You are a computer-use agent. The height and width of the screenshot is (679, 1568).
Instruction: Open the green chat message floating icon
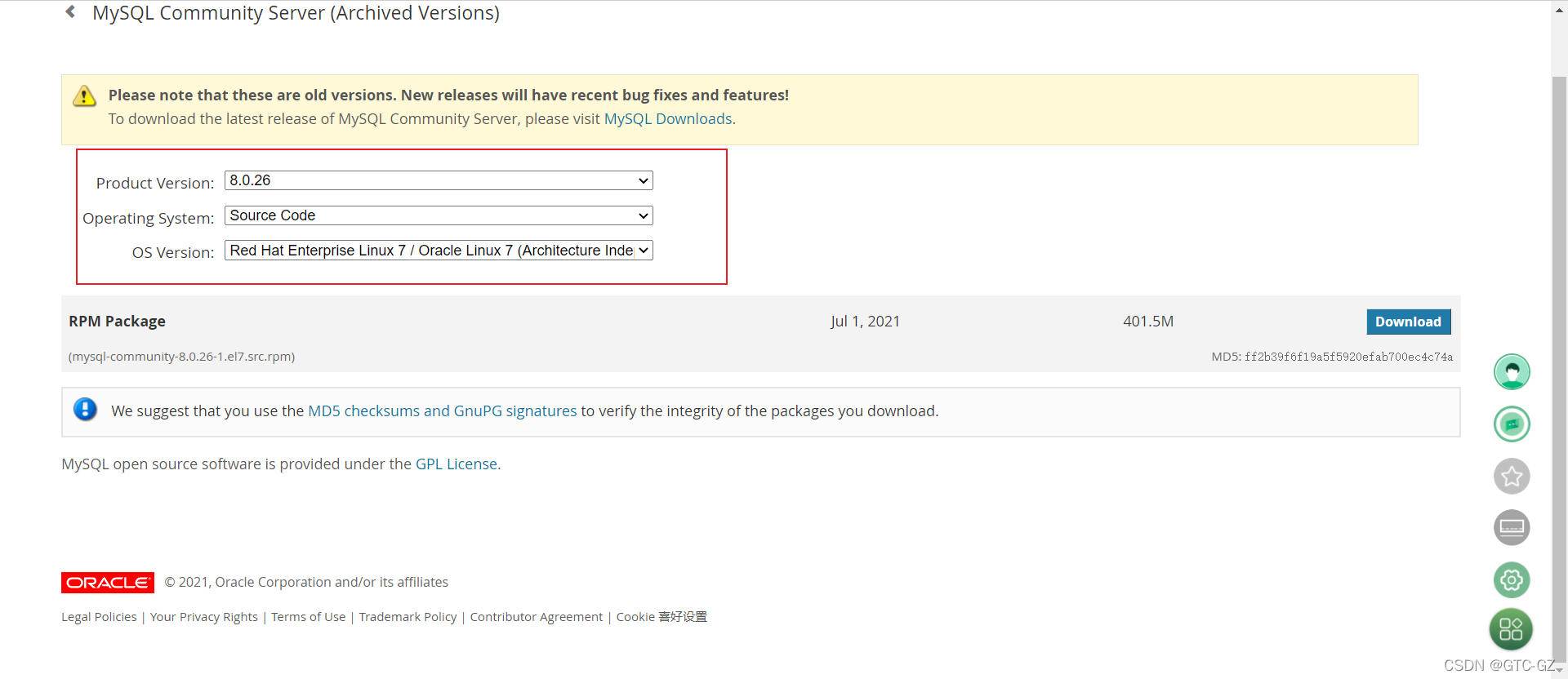pos(1512,424)
